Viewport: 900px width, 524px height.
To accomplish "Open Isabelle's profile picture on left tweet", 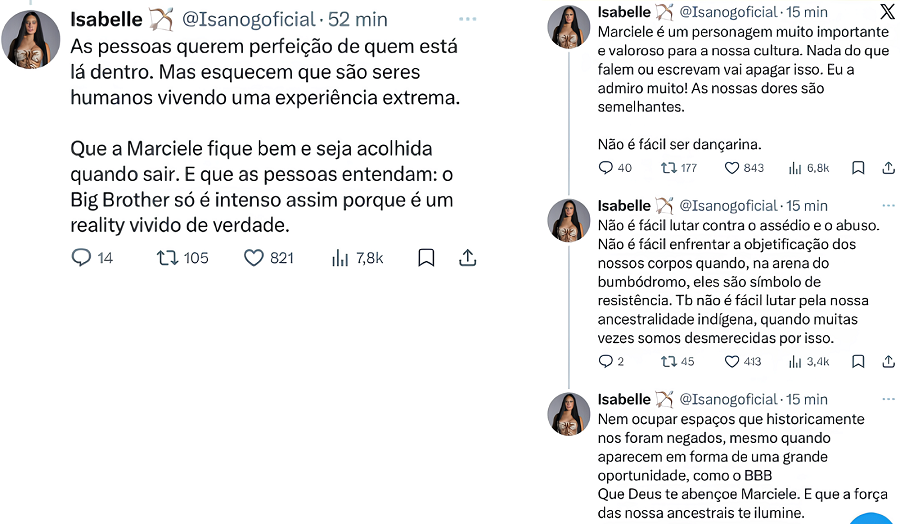I will point(31,39).
